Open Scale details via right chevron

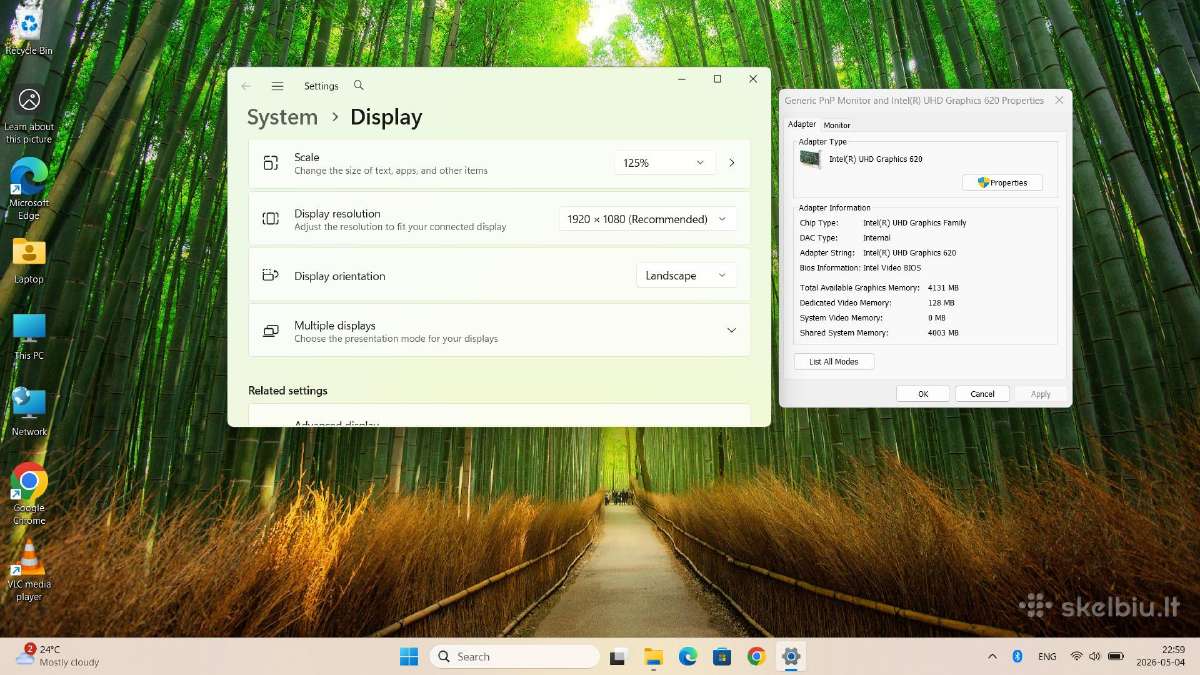[732, 163]
